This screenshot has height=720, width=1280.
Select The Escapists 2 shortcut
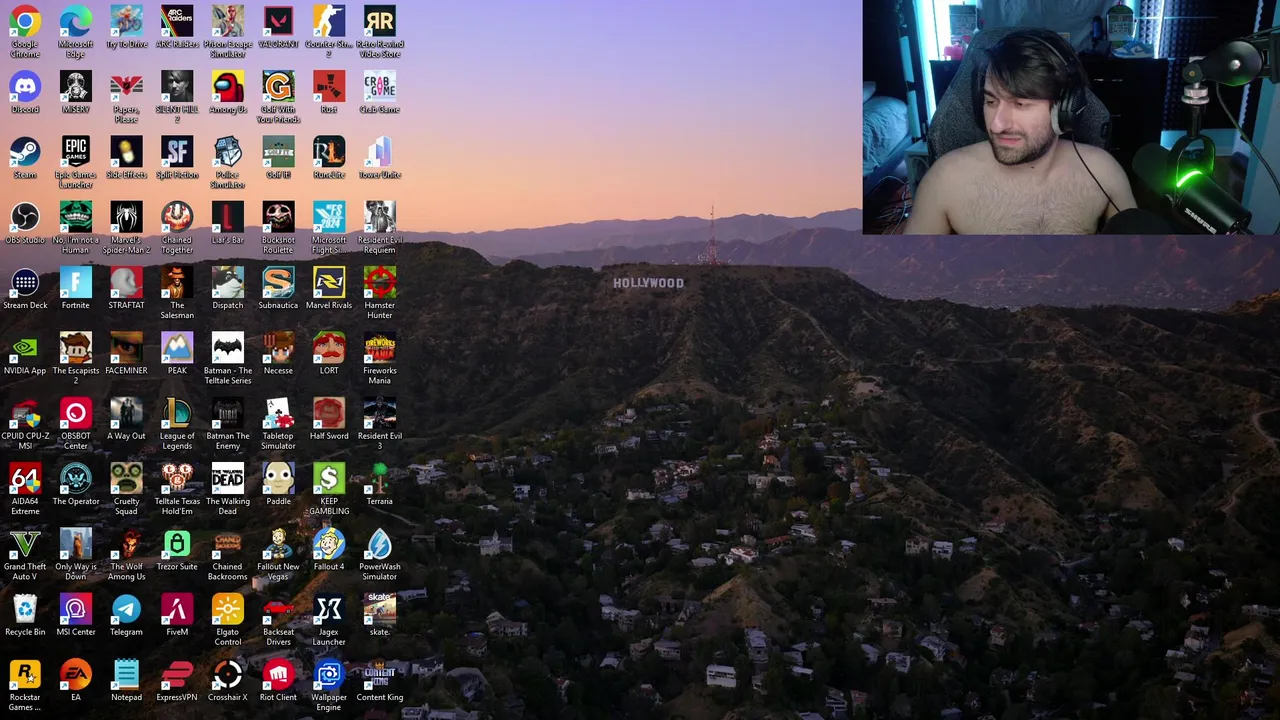76,357
